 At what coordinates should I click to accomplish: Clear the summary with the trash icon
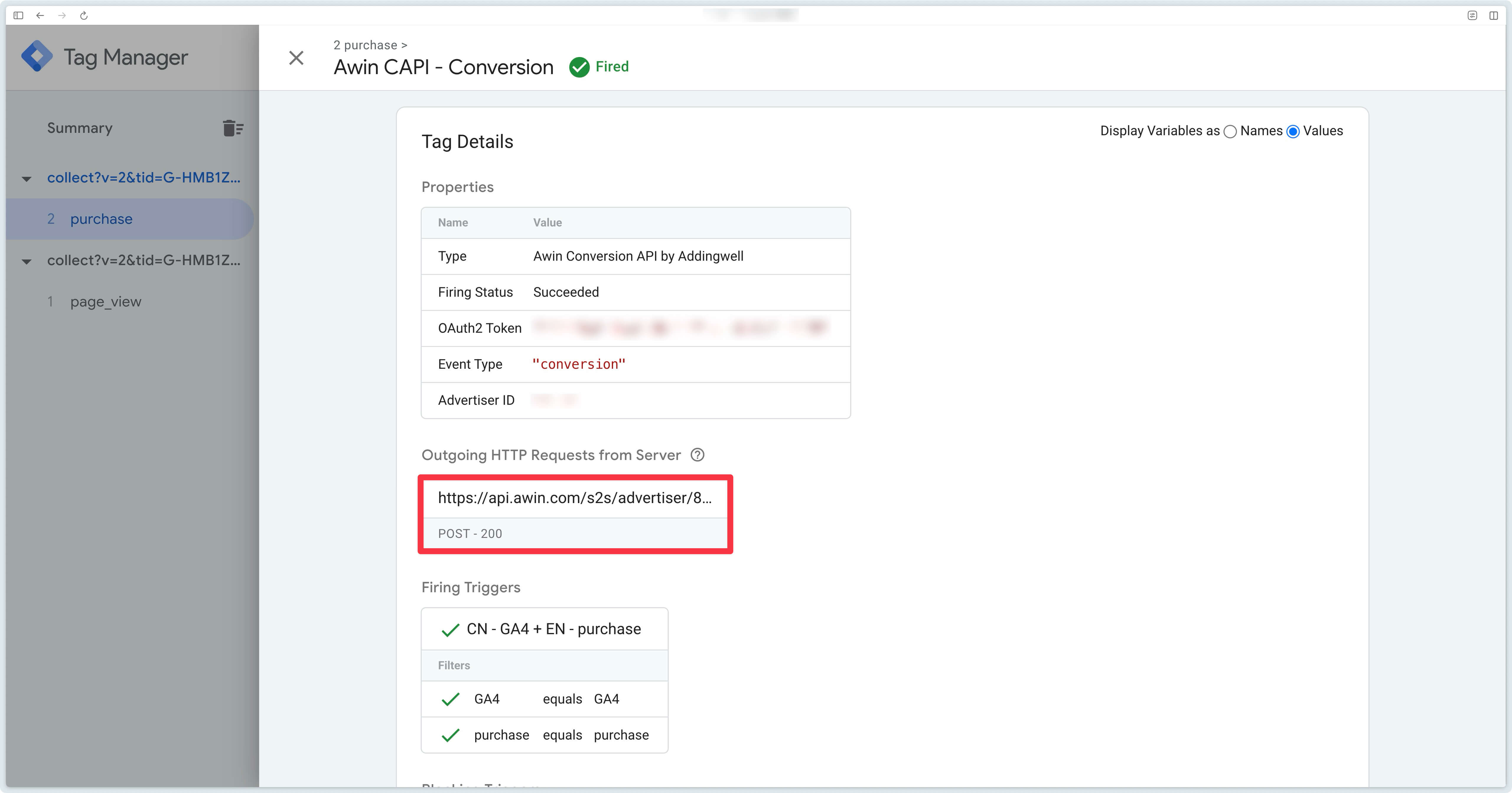233,128
